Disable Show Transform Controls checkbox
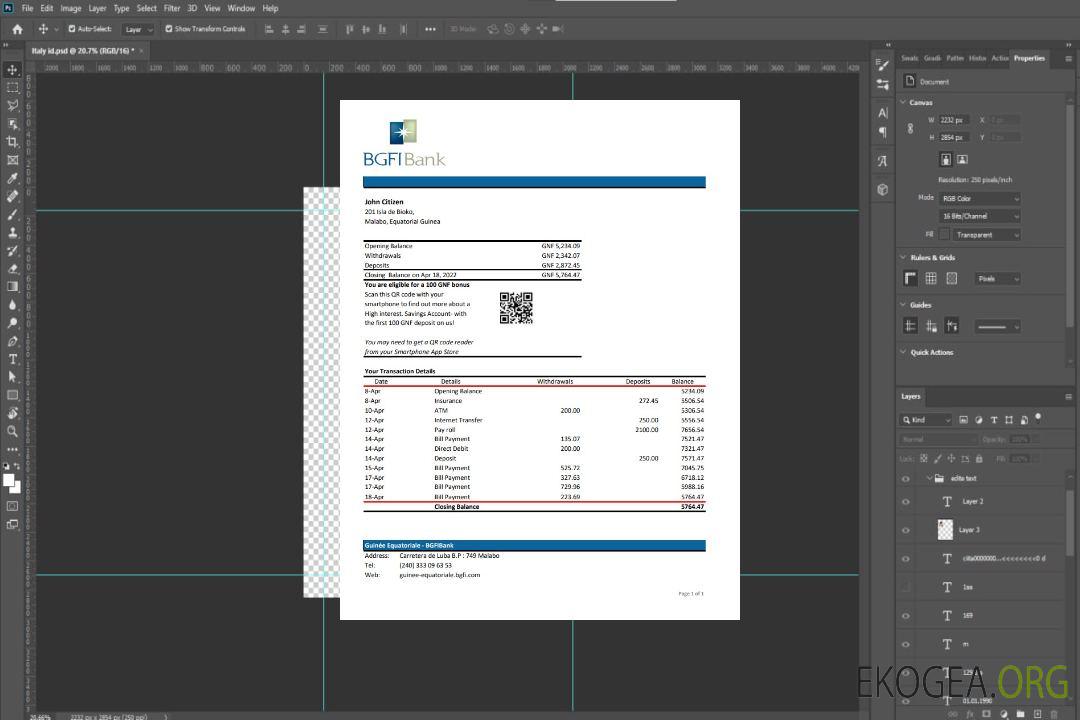 click(x=169, y=29)
